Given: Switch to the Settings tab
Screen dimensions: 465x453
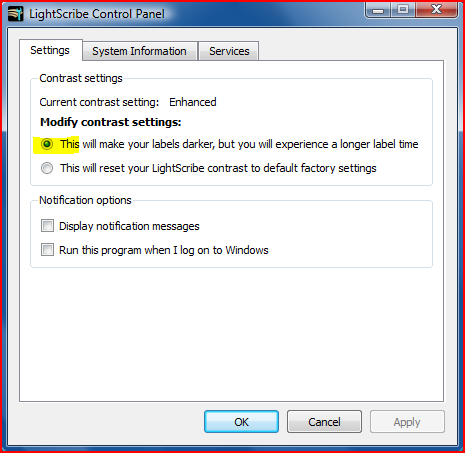Looking at the screenshot, I should point(50,50).
